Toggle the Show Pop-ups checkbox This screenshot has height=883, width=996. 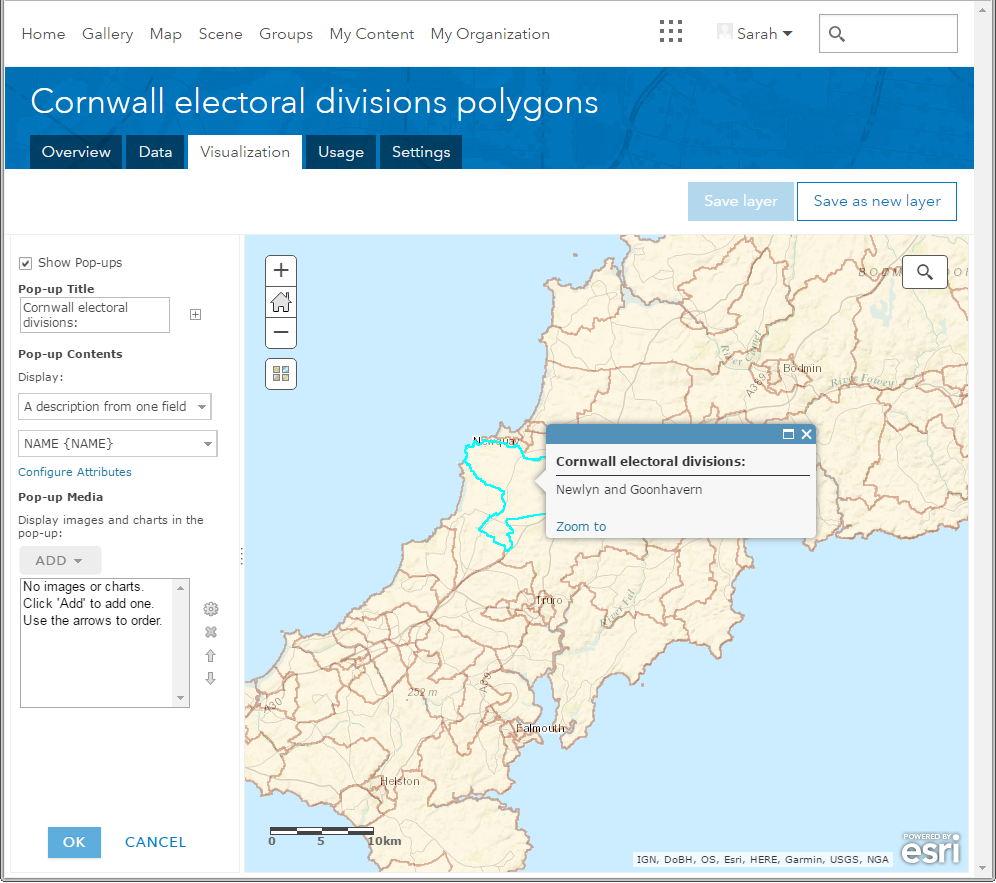coord(25,263)
